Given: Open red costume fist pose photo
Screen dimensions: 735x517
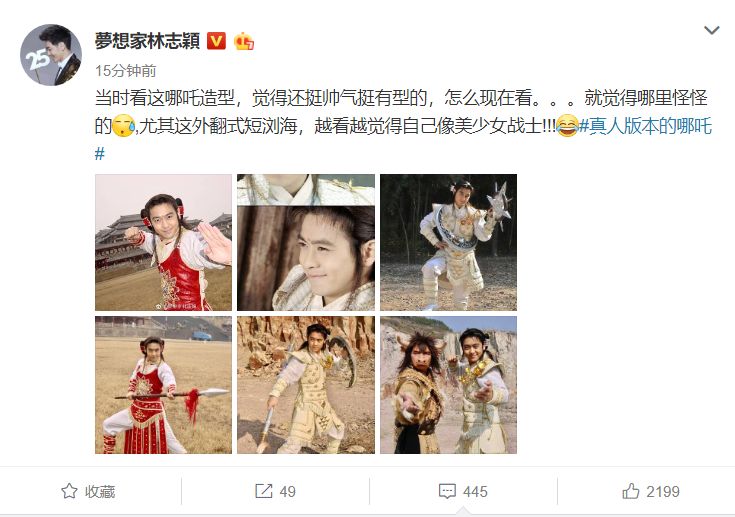Looking at the screenshot, I should [x=163, y=242].
